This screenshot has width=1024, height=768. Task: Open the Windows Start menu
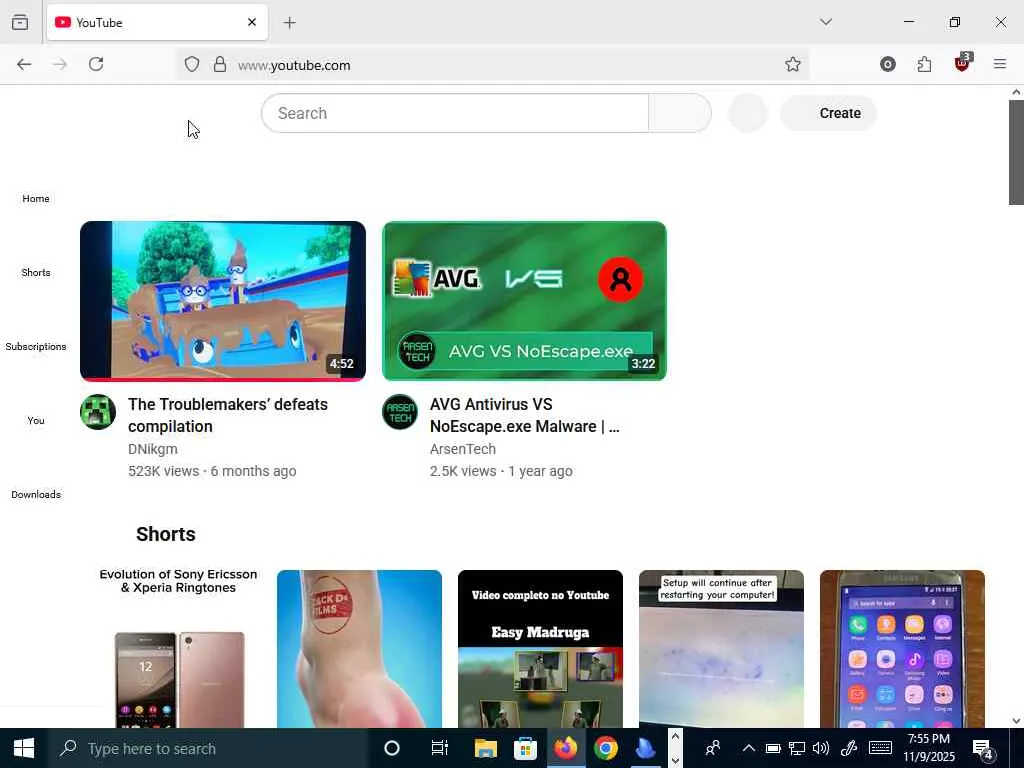(24, 748)
